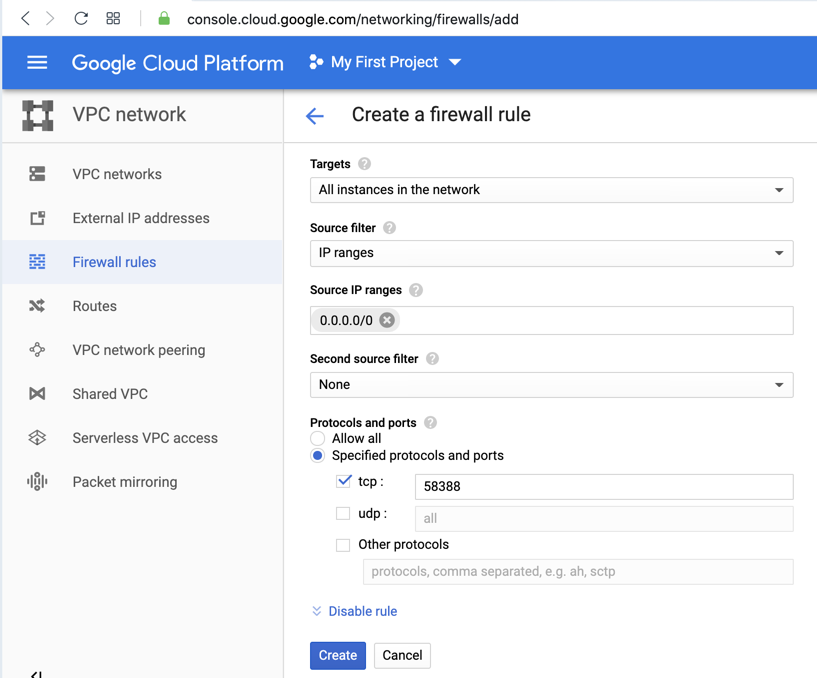Viewport: 817px width, 678px height.
Task: Enable the udp protocol checkbox
Action: tap(344, 513)
